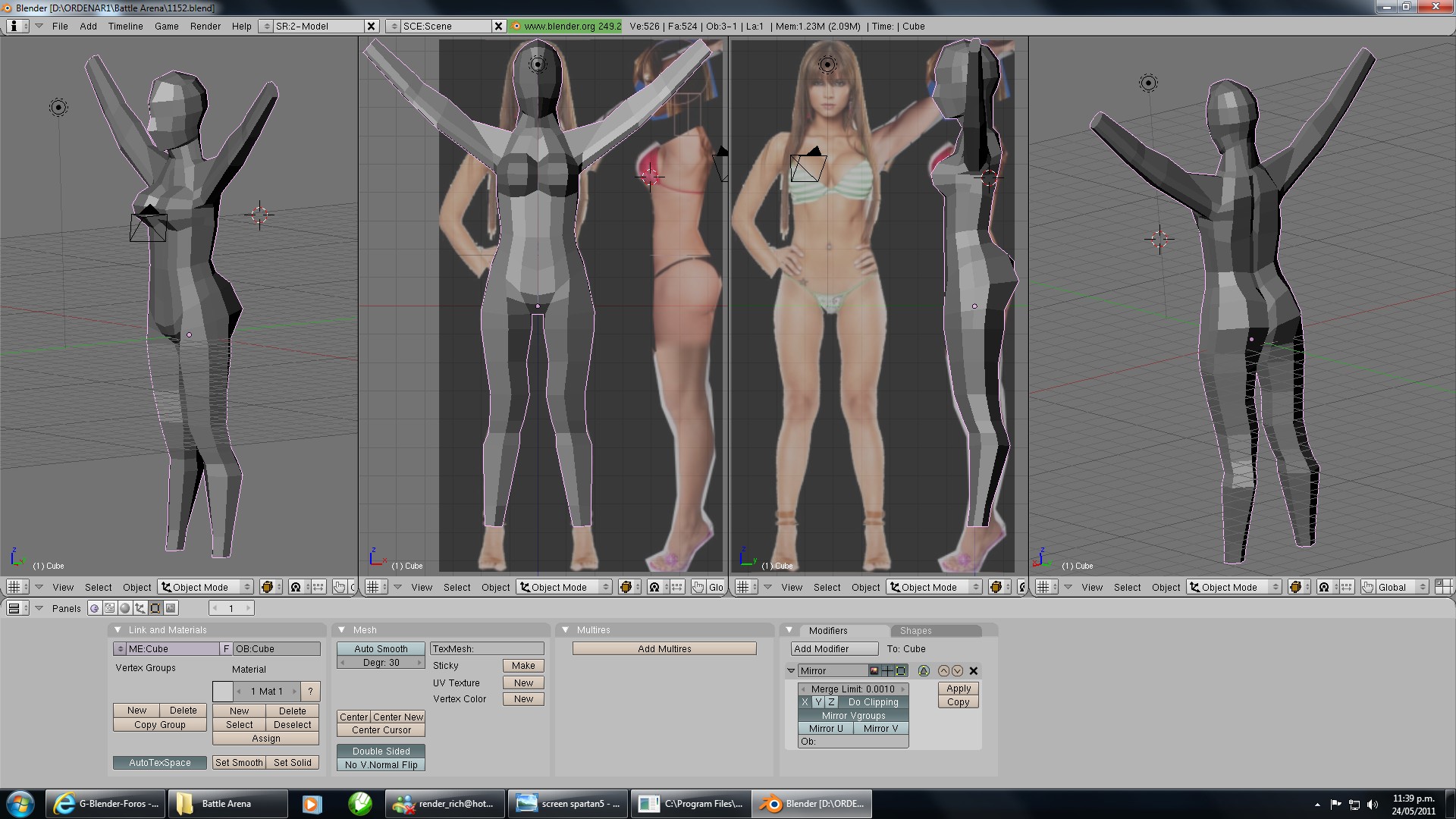1456x819 pixels.
Task: Click the Merge Limit value field
Action: (852, 689)
